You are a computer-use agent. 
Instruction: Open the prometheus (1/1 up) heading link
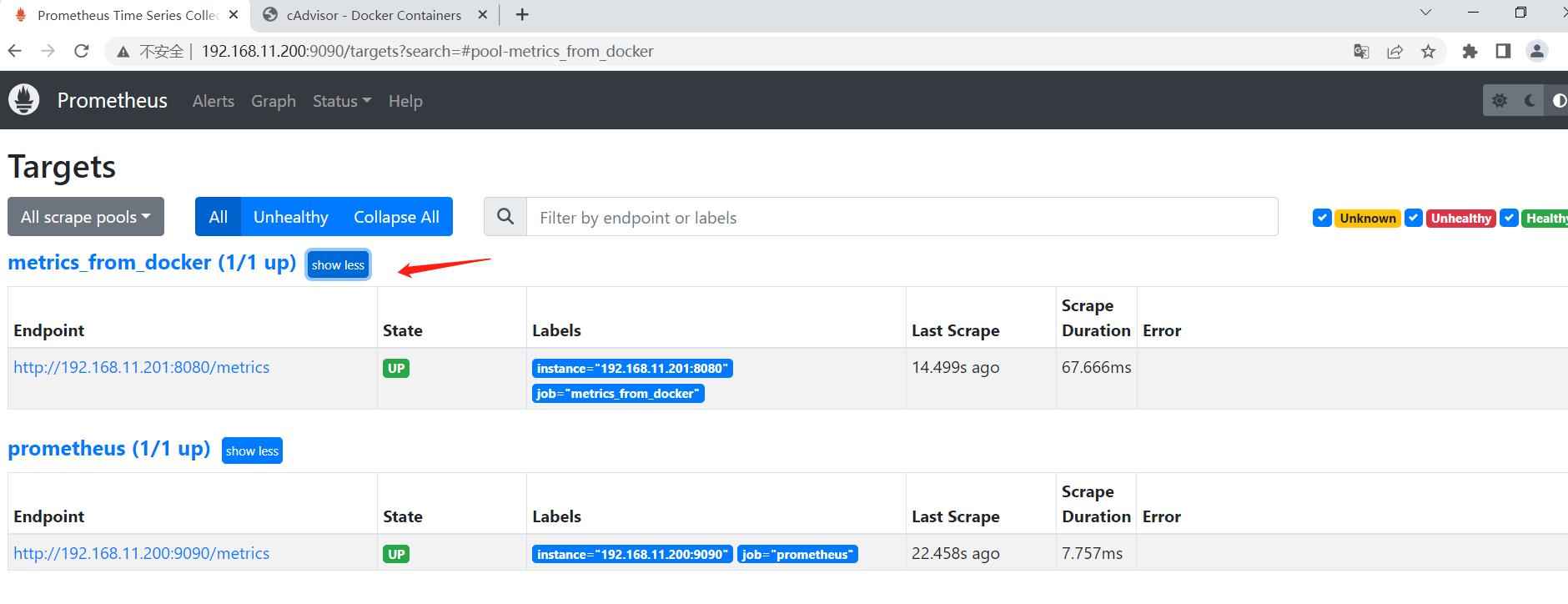[x=109, y=448]
